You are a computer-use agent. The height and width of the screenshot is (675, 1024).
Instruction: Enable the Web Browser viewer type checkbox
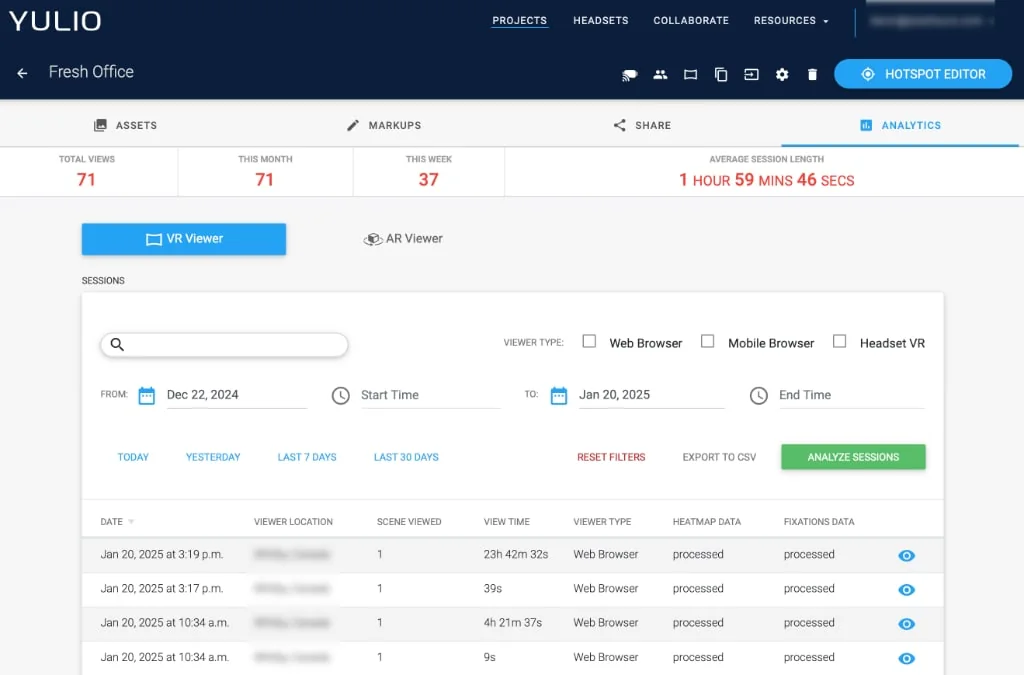click(589, 341)
